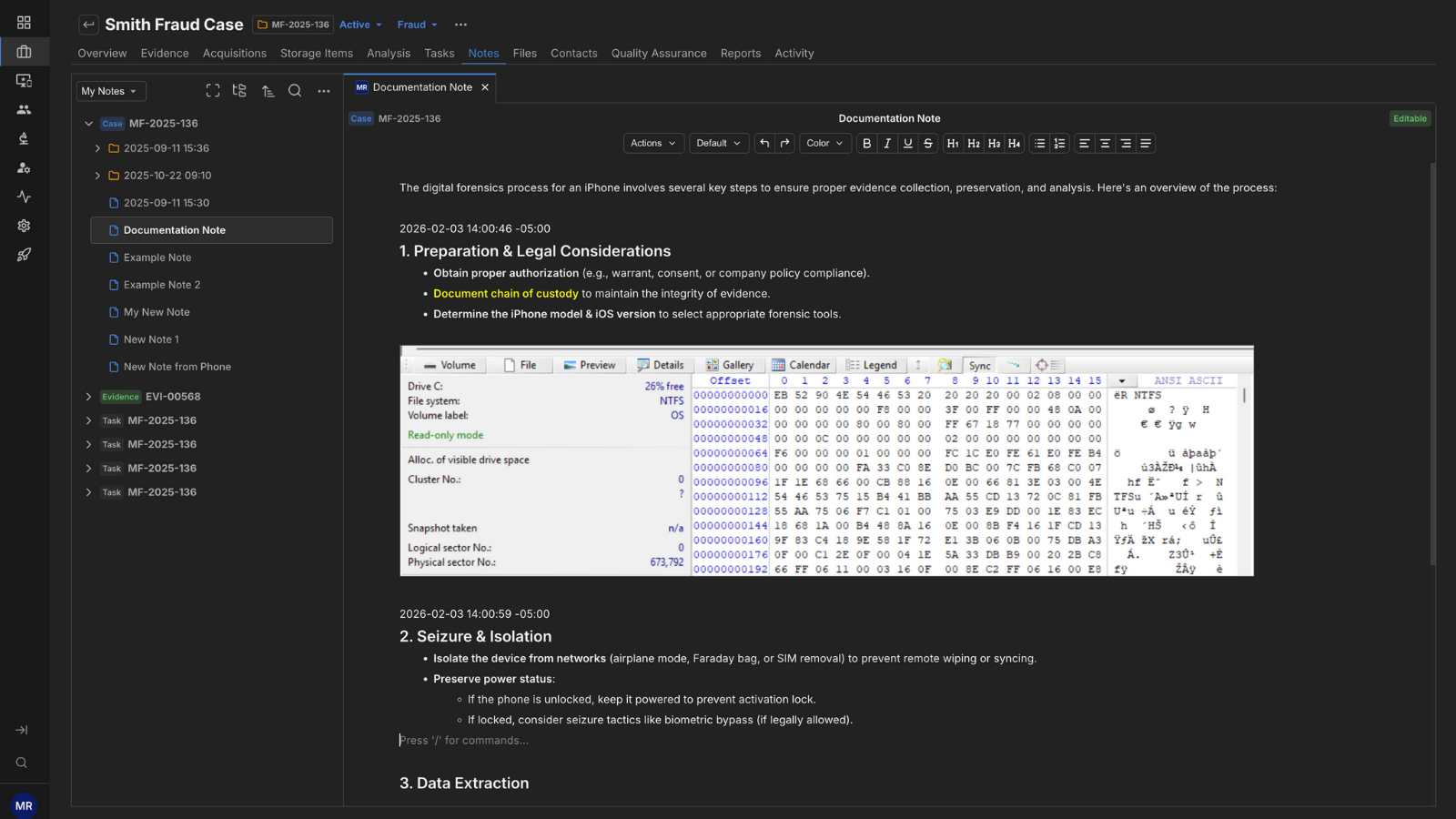Click the tree structure icon in notes toolbar

coord(239,91)
